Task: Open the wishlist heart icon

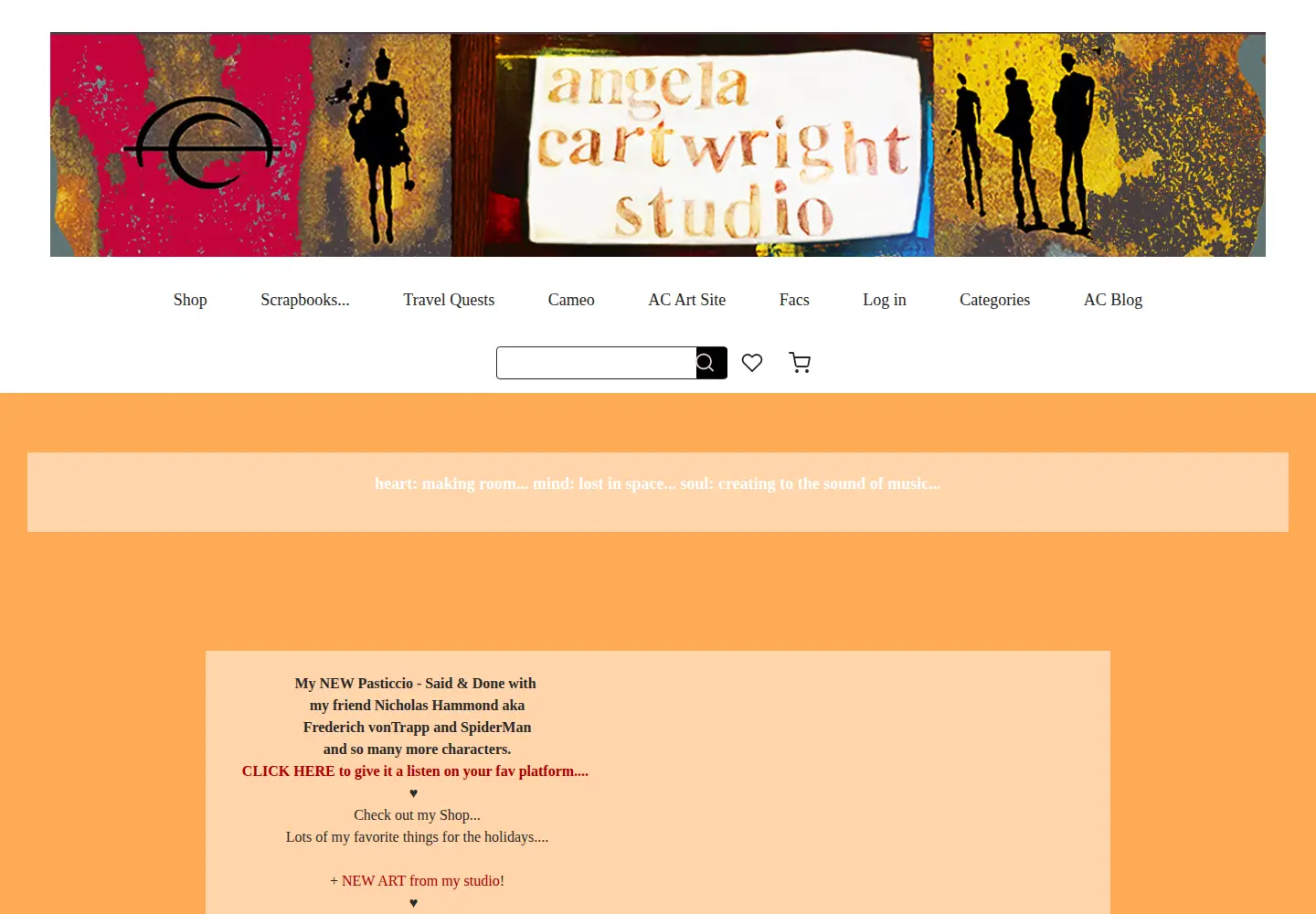Action: pos(752,363)
